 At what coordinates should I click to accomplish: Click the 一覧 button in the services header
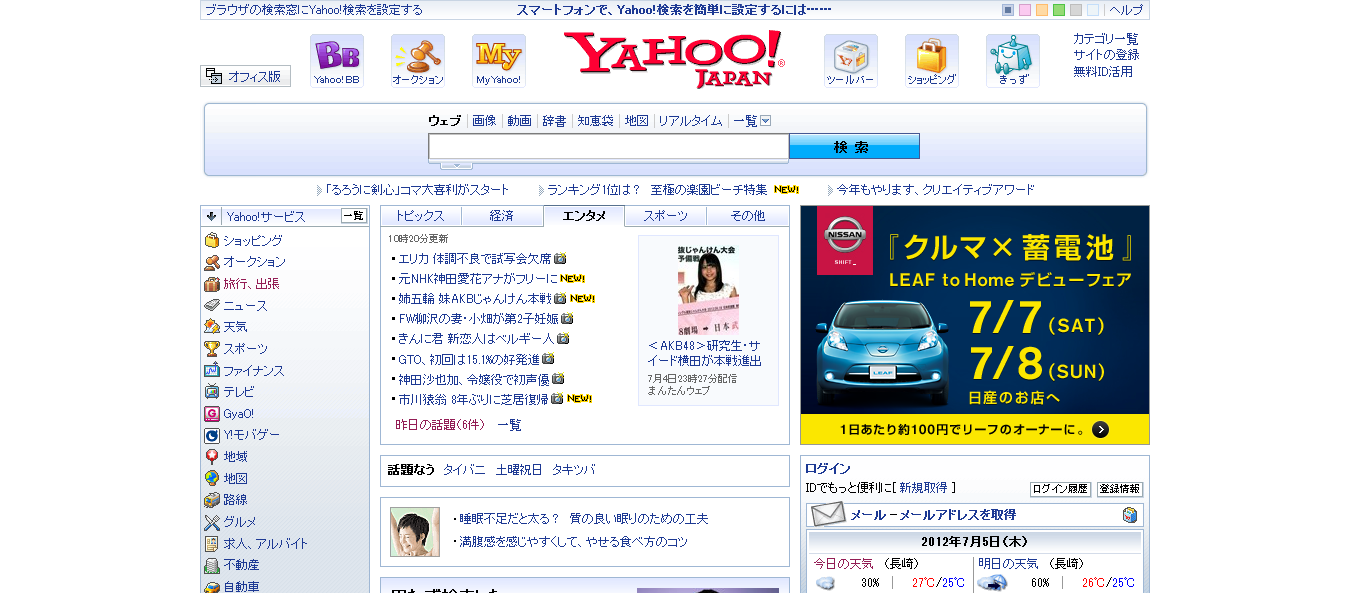point(354,216)
